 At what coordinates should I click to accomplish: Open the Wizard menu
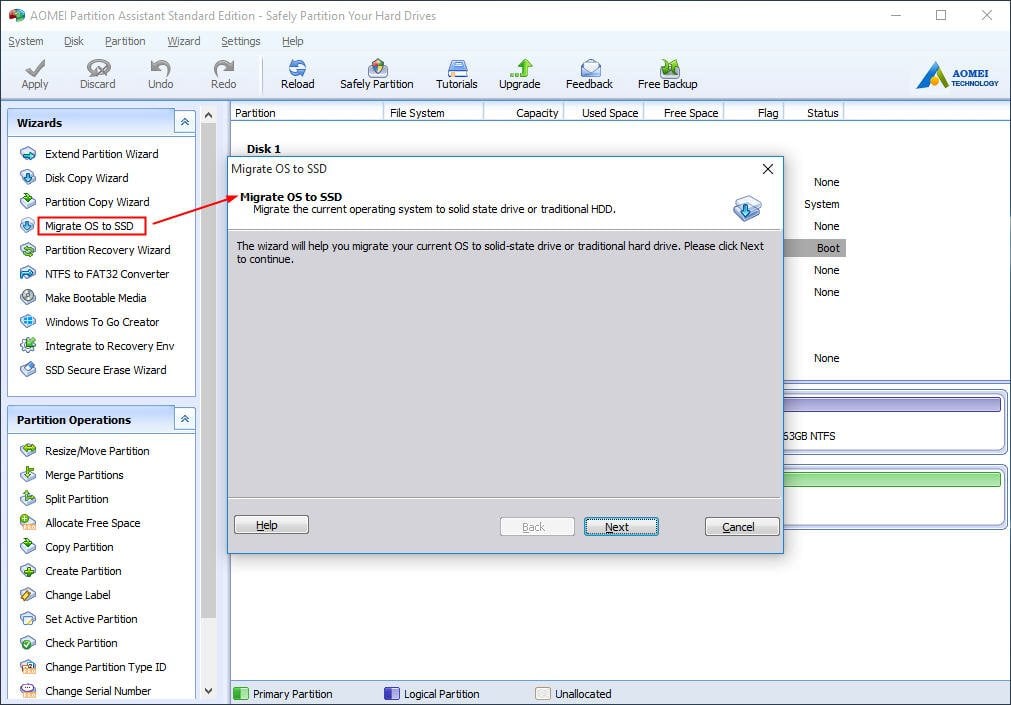[x=184, y=41]
